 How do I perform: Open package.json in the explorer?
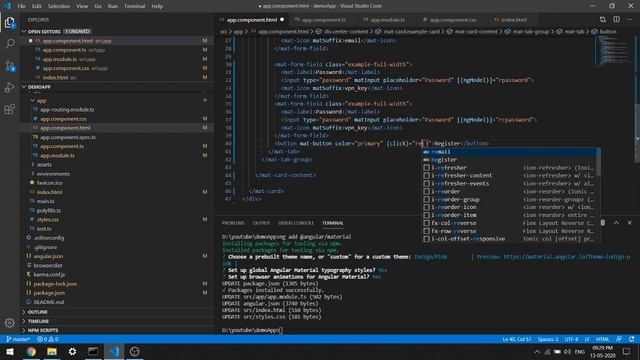tap(49, 293)
